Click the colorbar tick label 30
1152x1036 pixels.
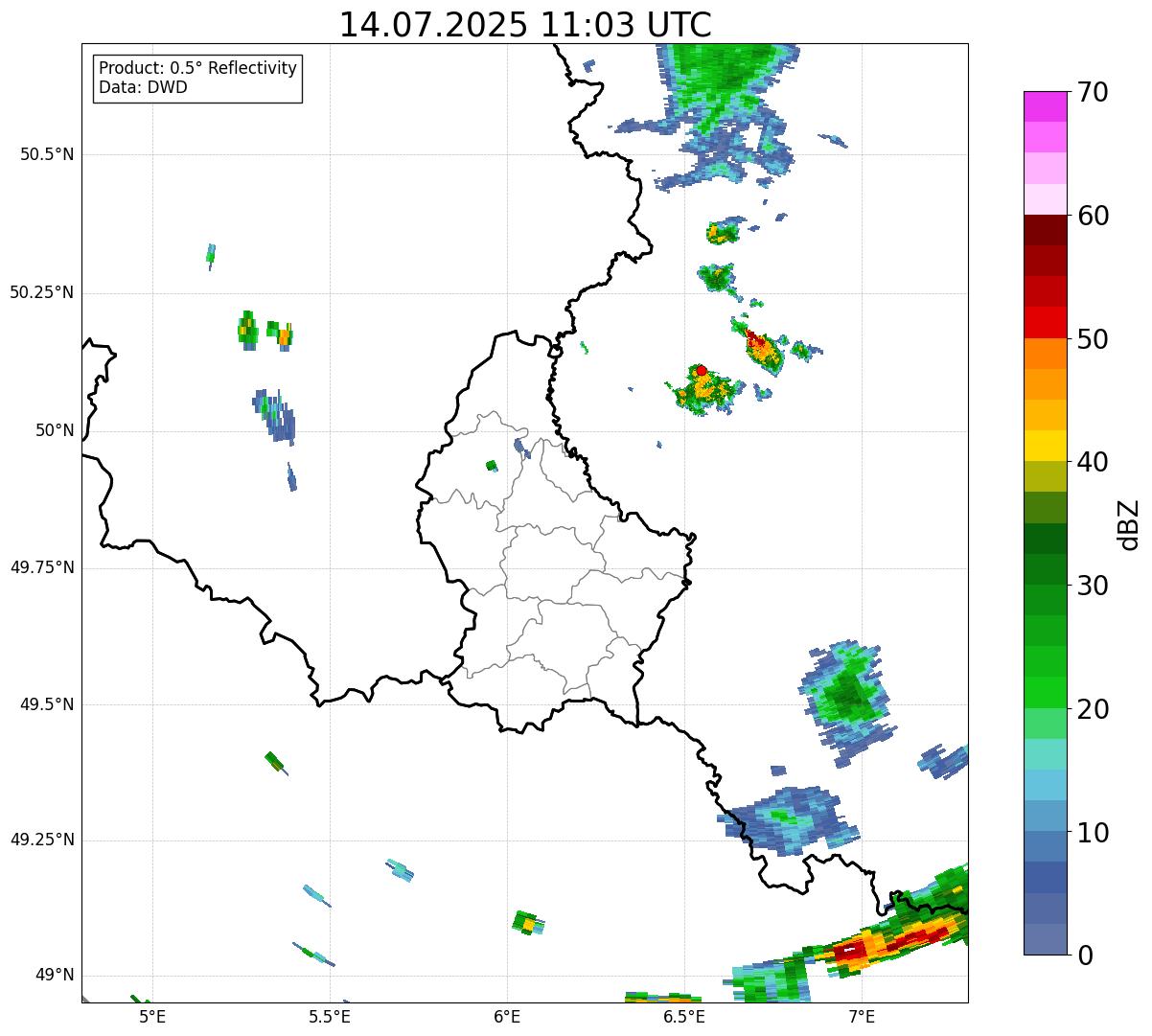(1094, 586)
